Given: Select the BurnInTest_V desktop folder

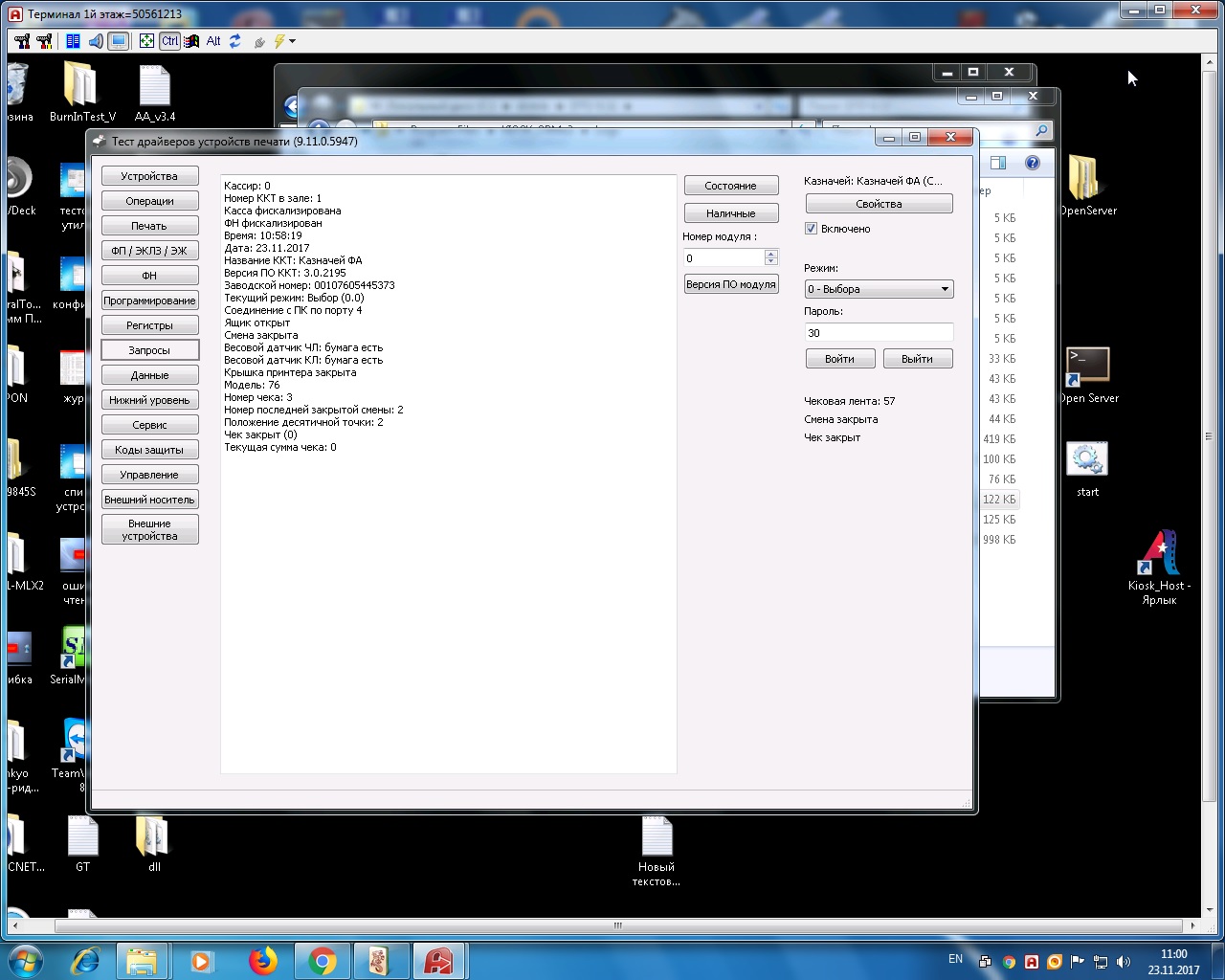Looking at the screenshot, I should (81, 93).
